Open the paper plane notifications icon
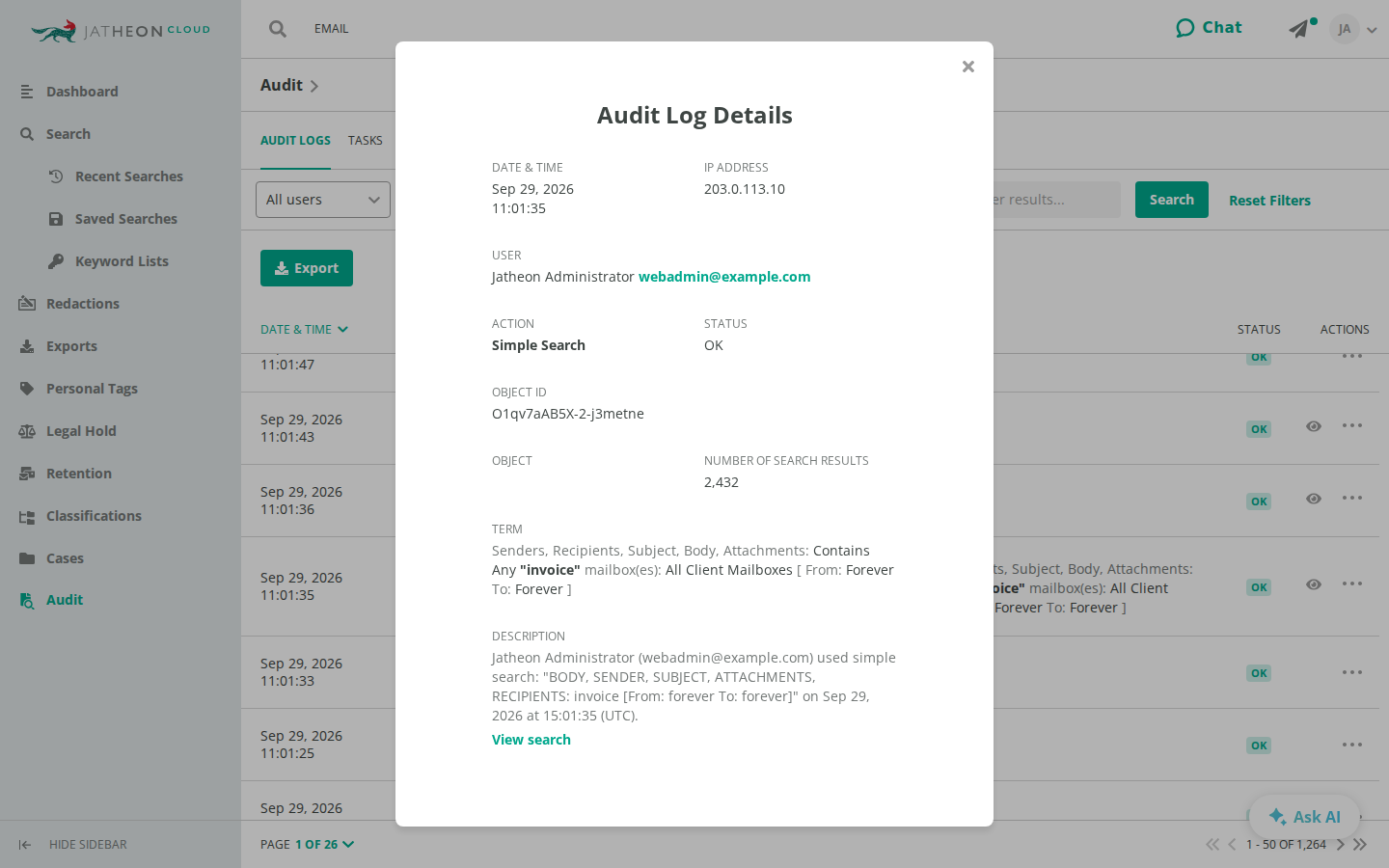This screenshot has width=1389, height=868. click(x=1299, y=29)
